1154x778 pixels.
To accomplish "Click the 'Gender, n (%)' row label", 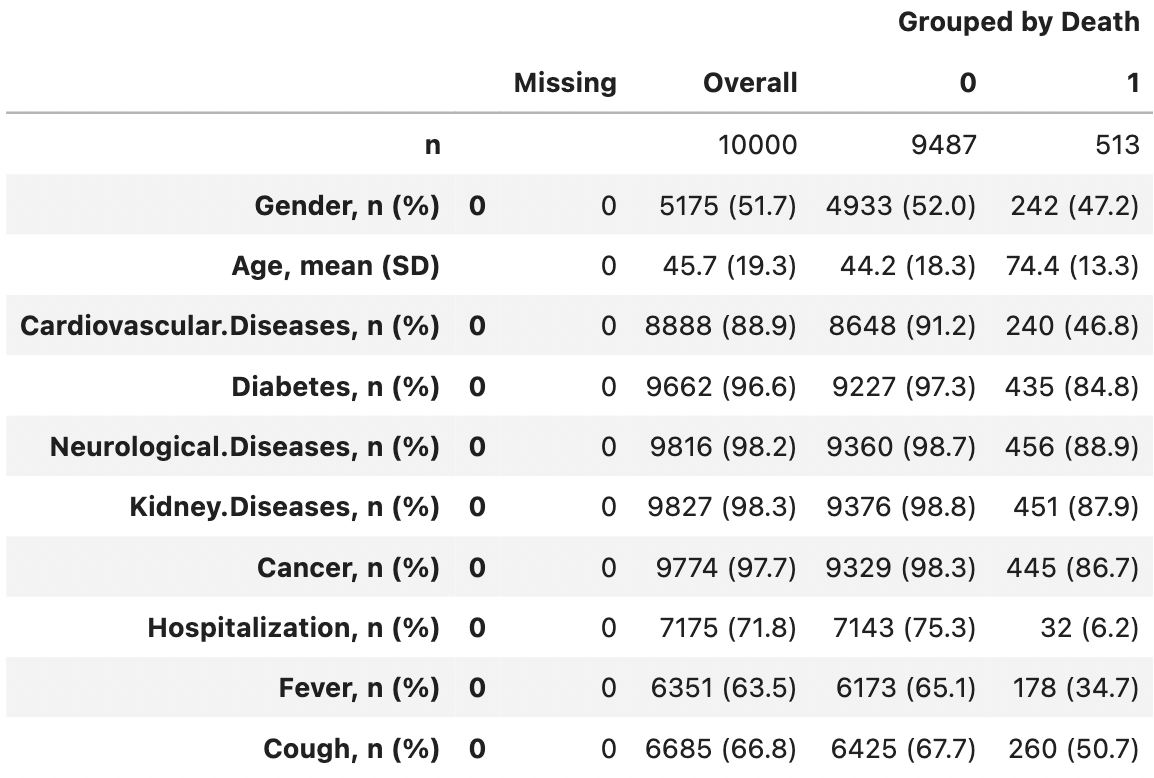I will tap(348, 206).
